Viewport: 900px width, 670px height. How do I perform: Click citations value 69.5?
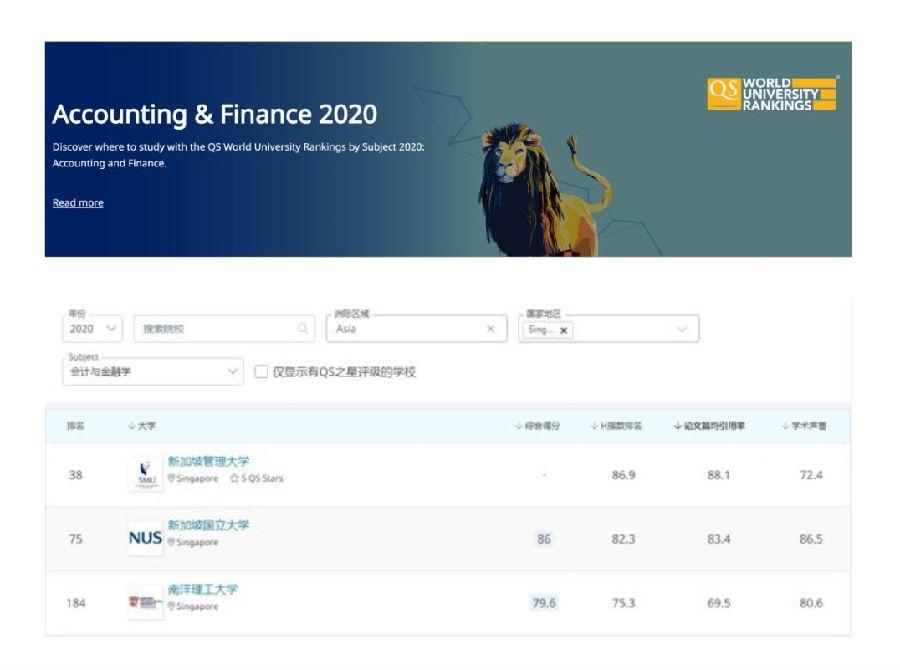coord(719,603)
